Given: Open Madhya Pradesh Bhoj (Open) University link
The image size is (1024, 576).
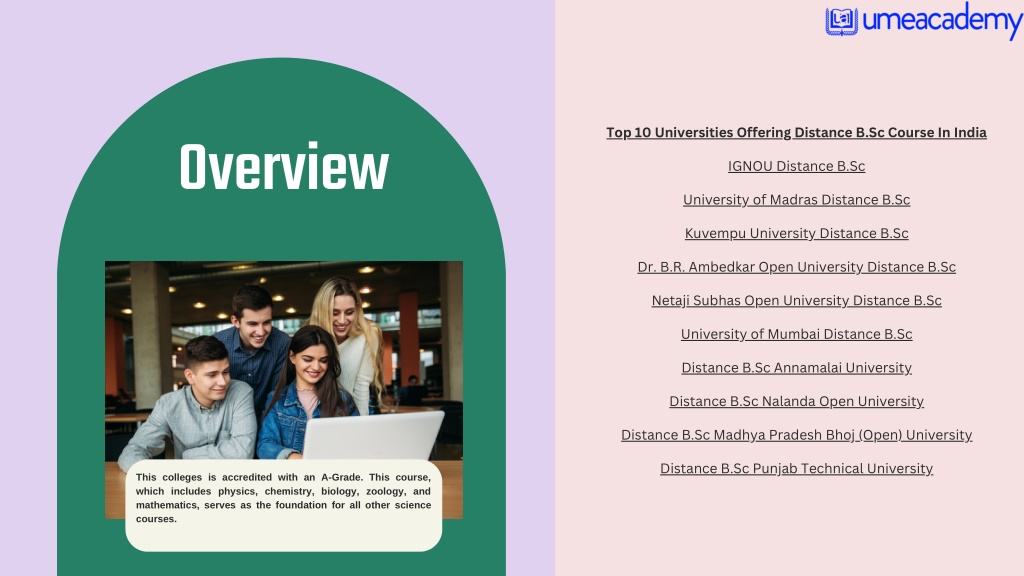Looking at the screenshot, I should click(796, 435).
